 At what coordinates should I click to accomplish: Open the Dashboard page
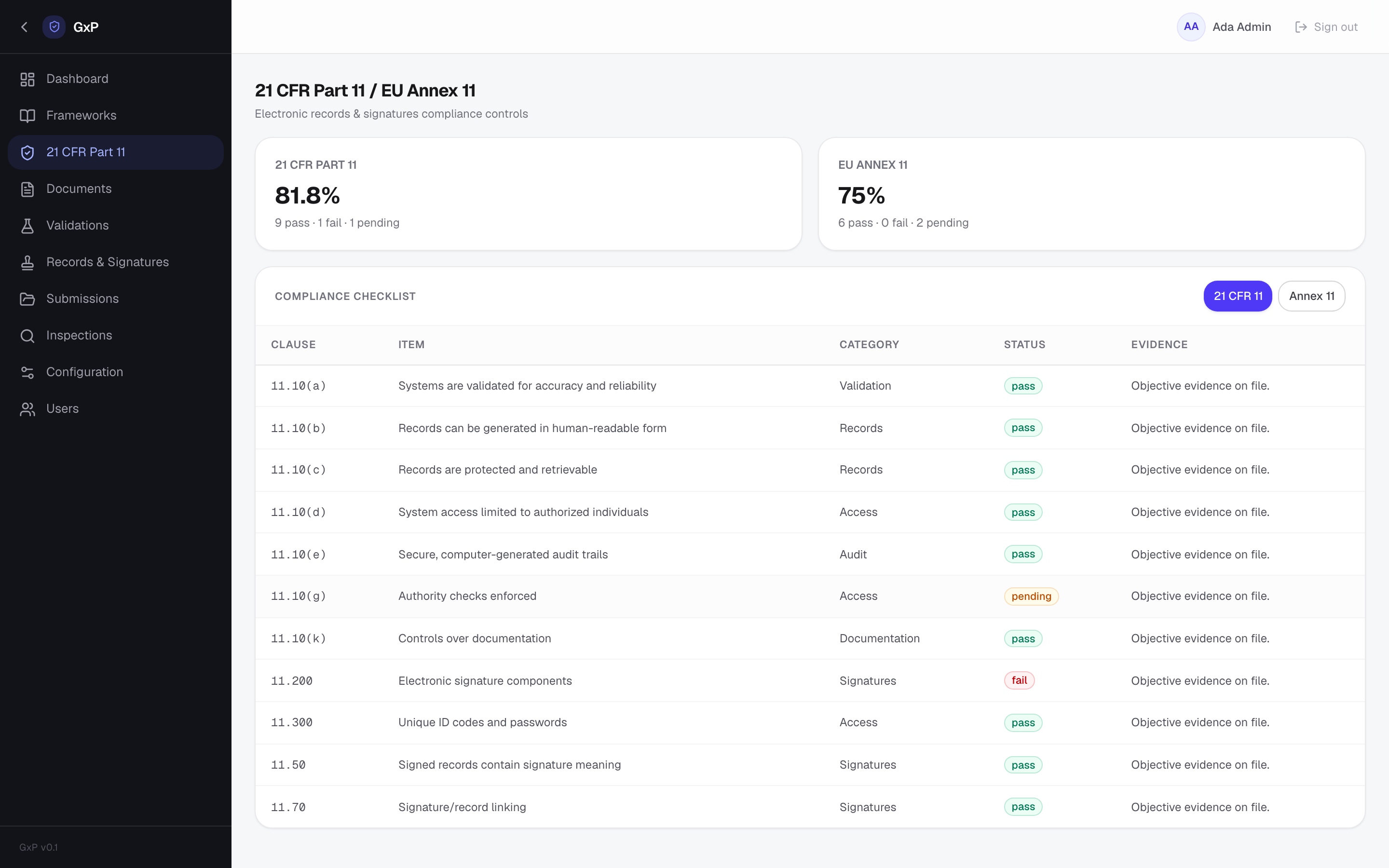(x=115, y=79)
